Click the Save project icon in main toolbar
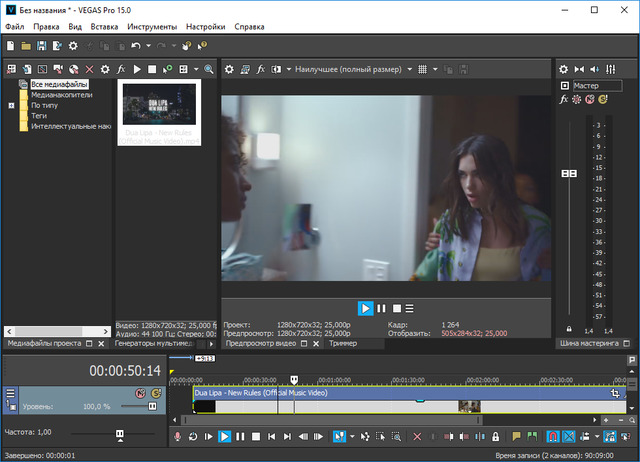Viewport: 640px width, 462px height. pyautogui.click(x=42, y=46)
